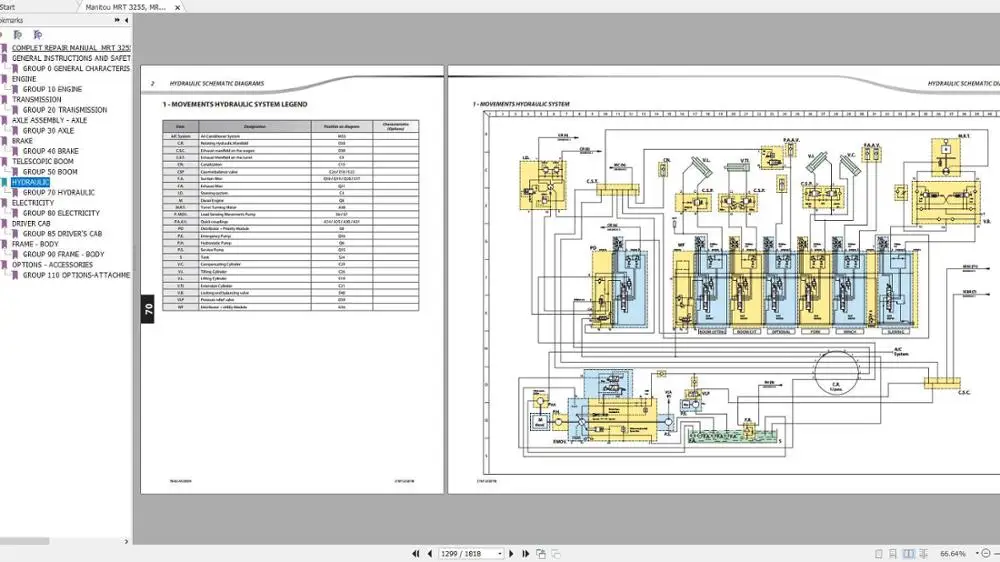Click the bookmark icon beside GROUP 10 ENGINE
The image size is (1000, 562).
[15, 89]
